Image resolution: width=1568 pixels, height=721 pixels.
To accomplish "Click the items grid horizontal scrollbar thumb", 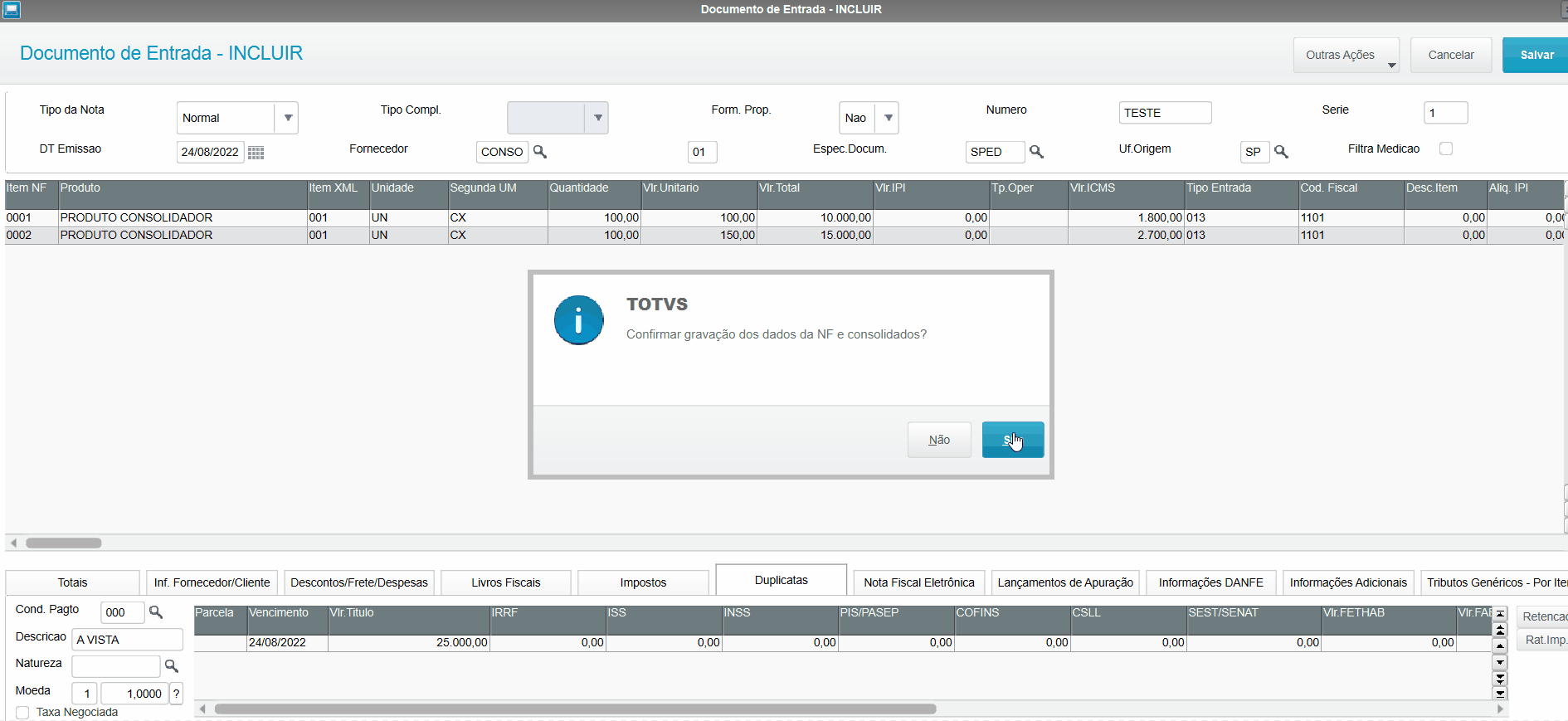I will [64, 543].
